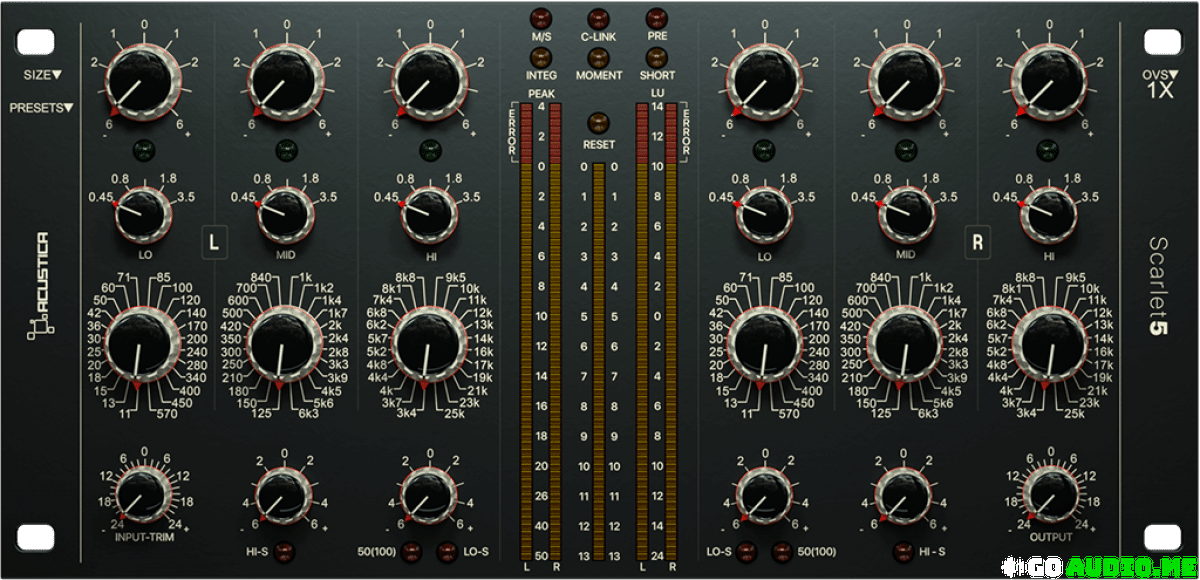Click the left channel LO band enable LED
Viewport: 1200px width, 580px height.
point(145,150)
